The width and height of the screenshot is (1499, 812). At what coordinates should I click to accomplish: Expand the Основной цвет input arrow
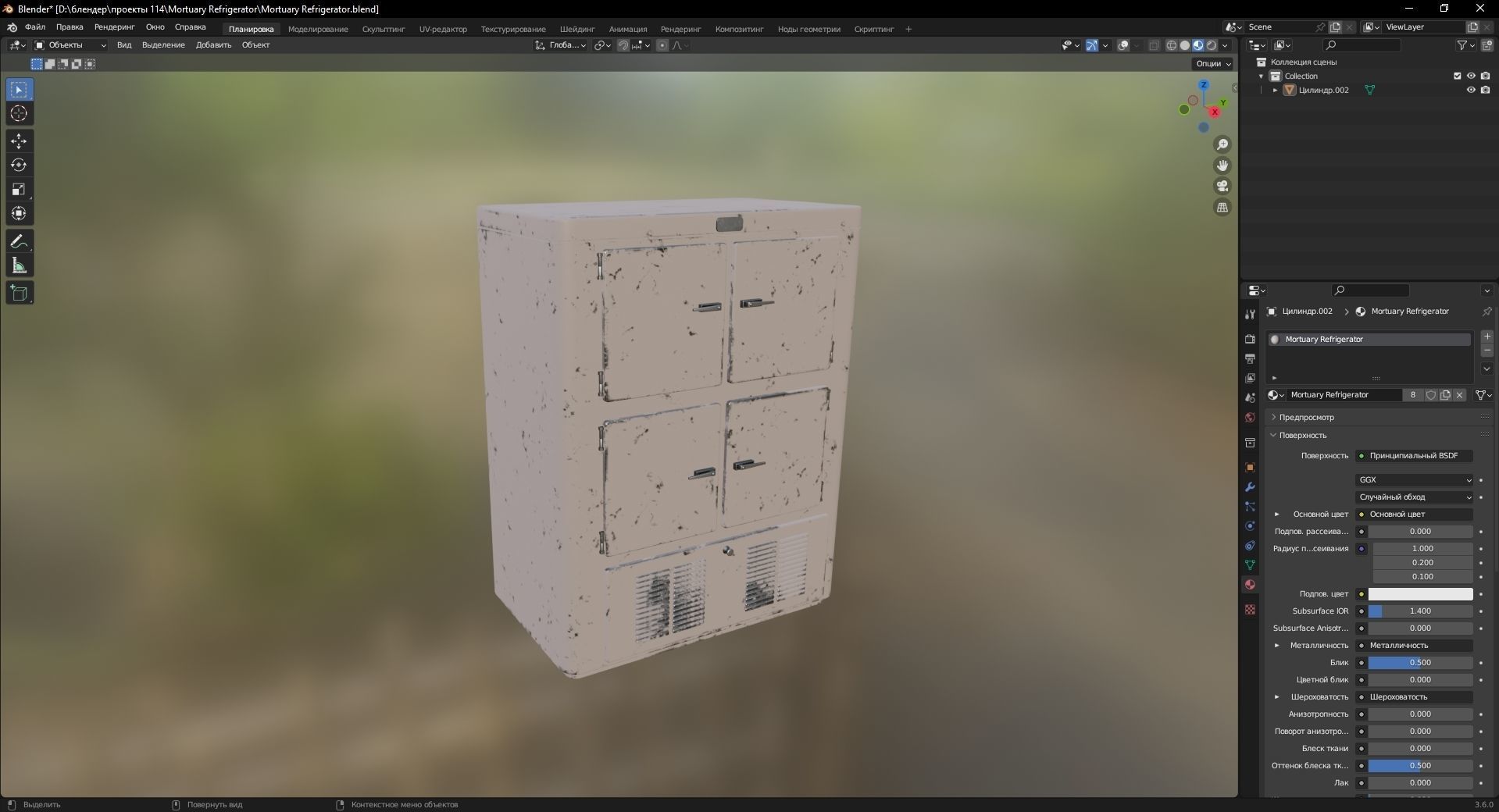point(1277,515)
